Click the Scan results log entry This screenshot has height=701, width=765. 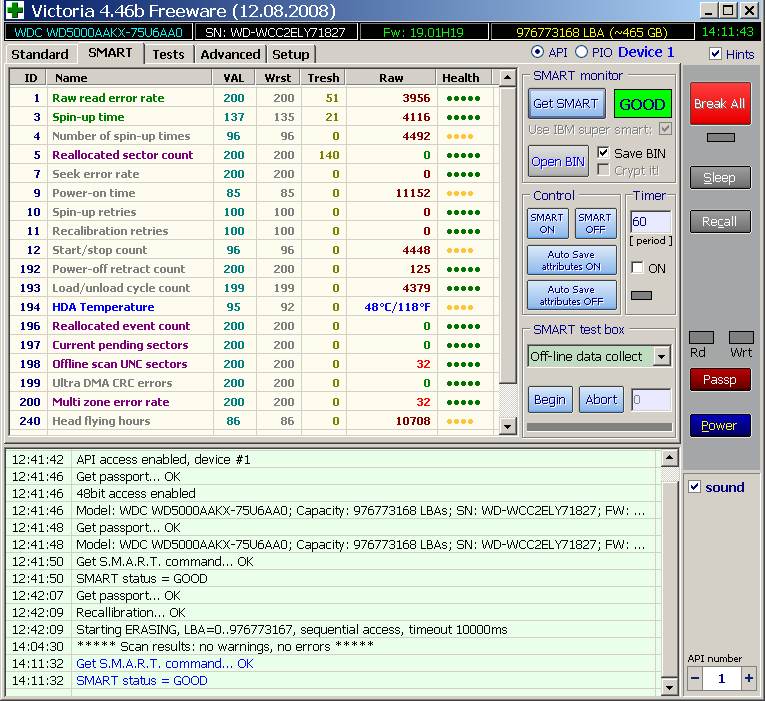[x=332, y=646]
